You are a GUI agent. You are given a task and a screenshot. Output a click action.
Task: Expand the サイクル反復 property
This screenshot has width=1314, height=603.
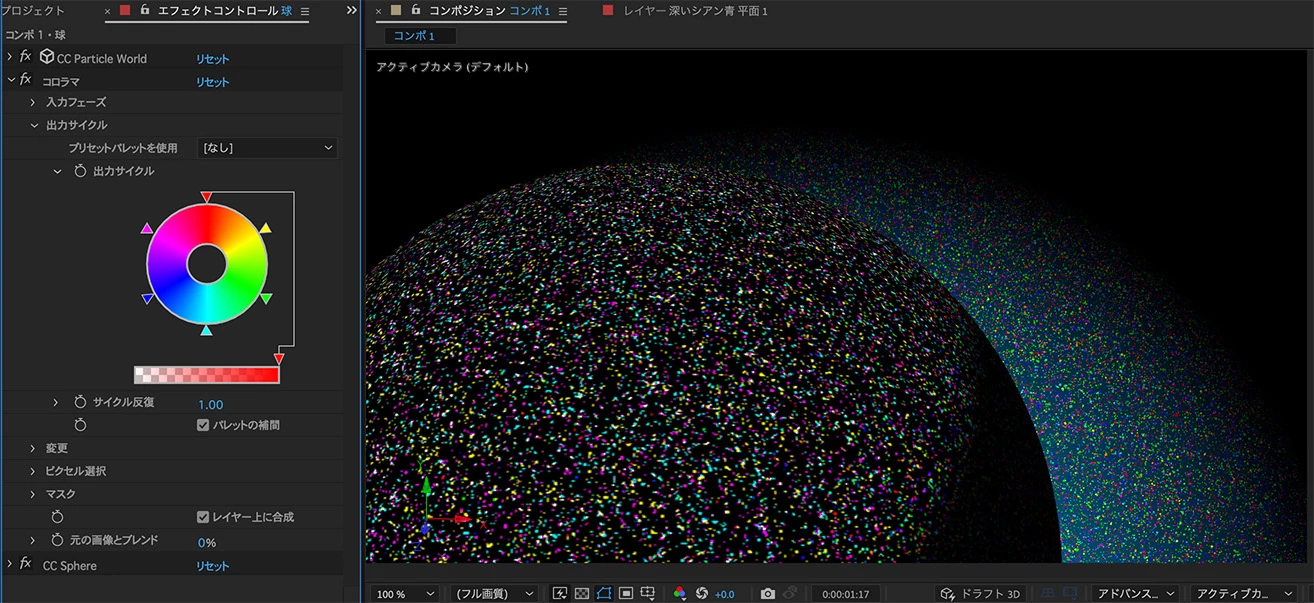click(57, 402)
